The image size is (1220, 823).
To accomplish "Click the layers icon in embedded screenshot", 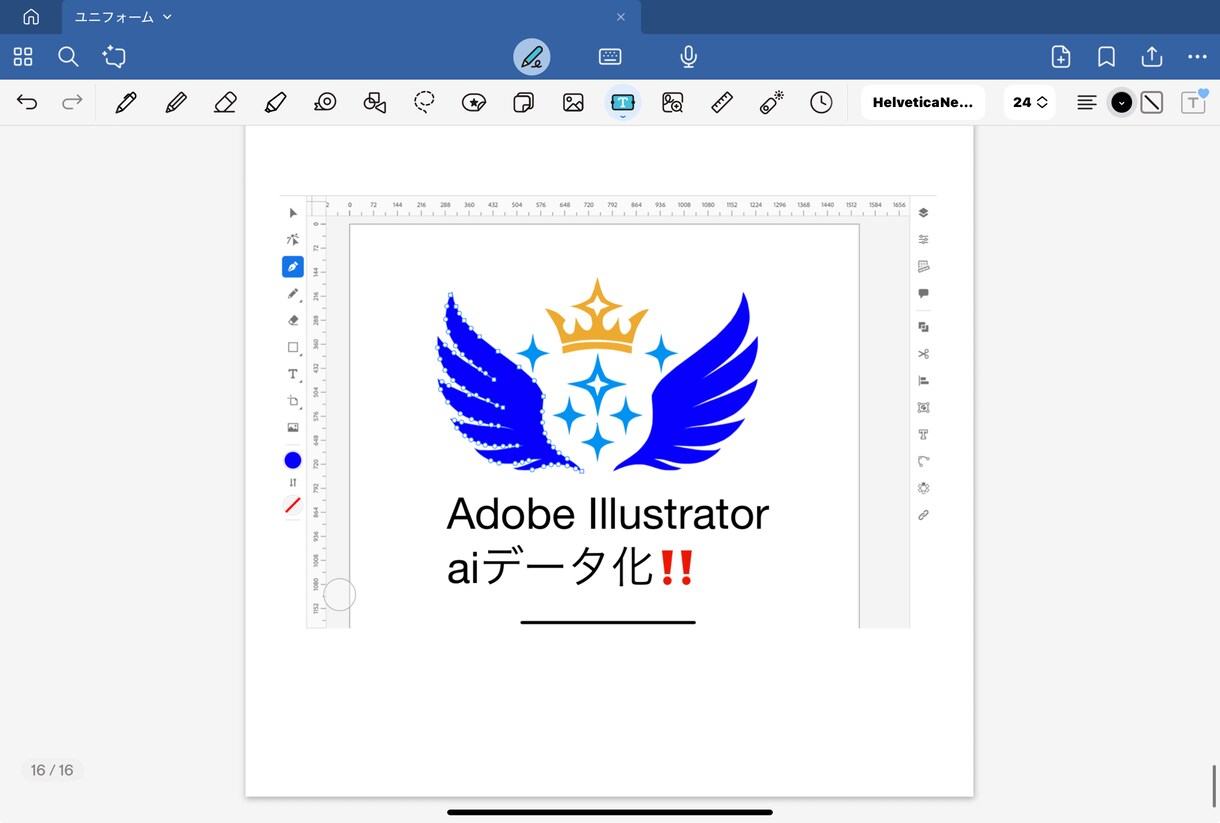I will click(x=923, y=213).
